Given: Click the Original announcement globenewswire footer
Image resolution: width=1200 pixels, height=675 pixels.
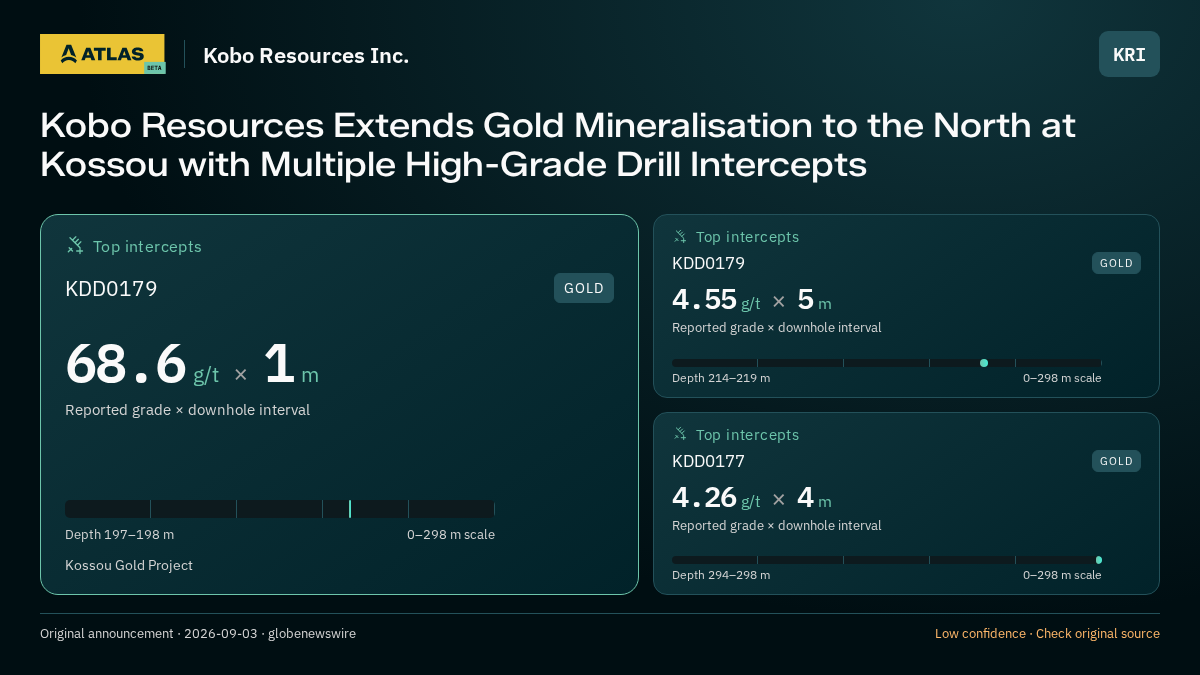Looking at the screenshot, I should 198,633.
